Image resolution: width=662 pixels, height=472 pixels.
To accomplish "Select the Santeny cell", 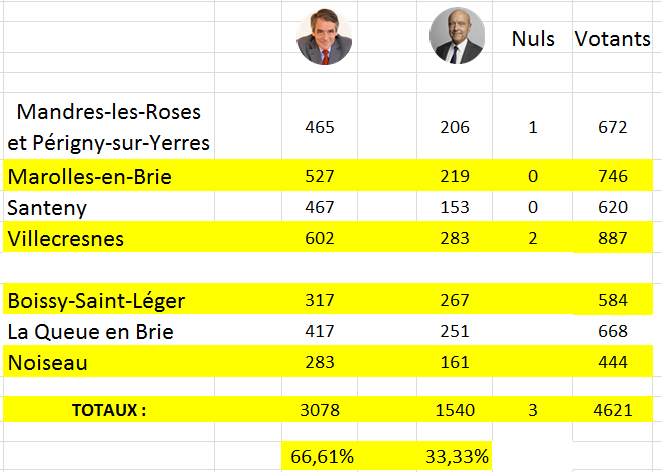I will (109, 206).
